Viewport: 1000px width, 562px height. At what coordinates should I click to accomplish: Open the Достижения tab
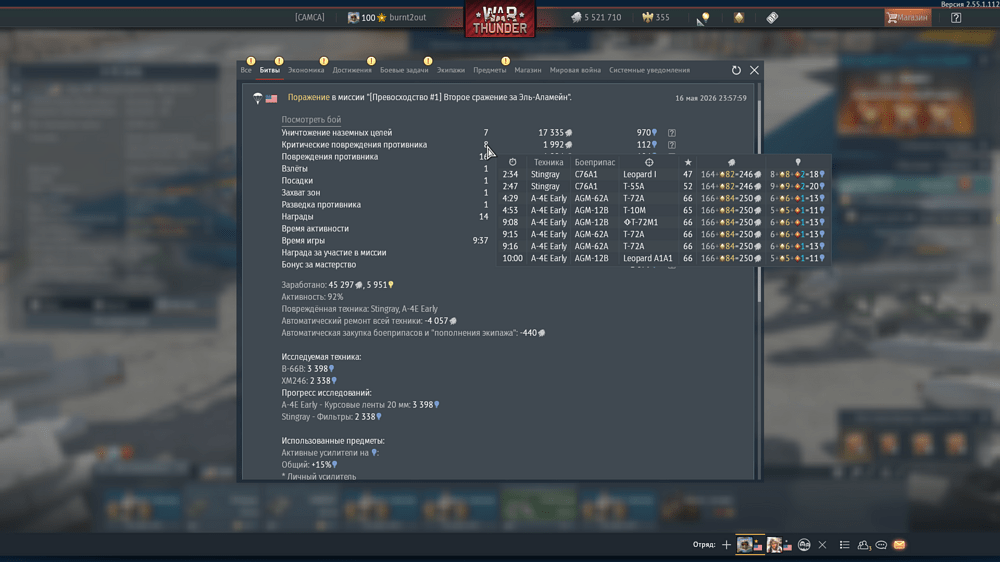coord(352,70)
